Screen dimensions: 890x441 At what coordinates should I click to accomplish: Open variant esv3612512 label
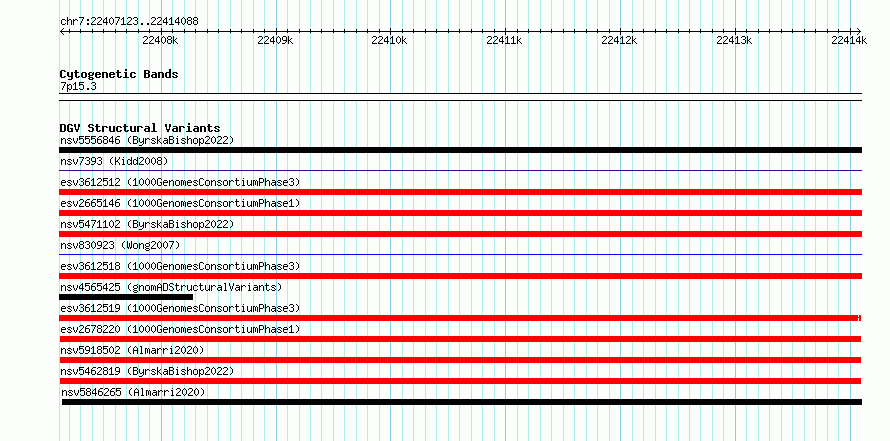(180, 182)
